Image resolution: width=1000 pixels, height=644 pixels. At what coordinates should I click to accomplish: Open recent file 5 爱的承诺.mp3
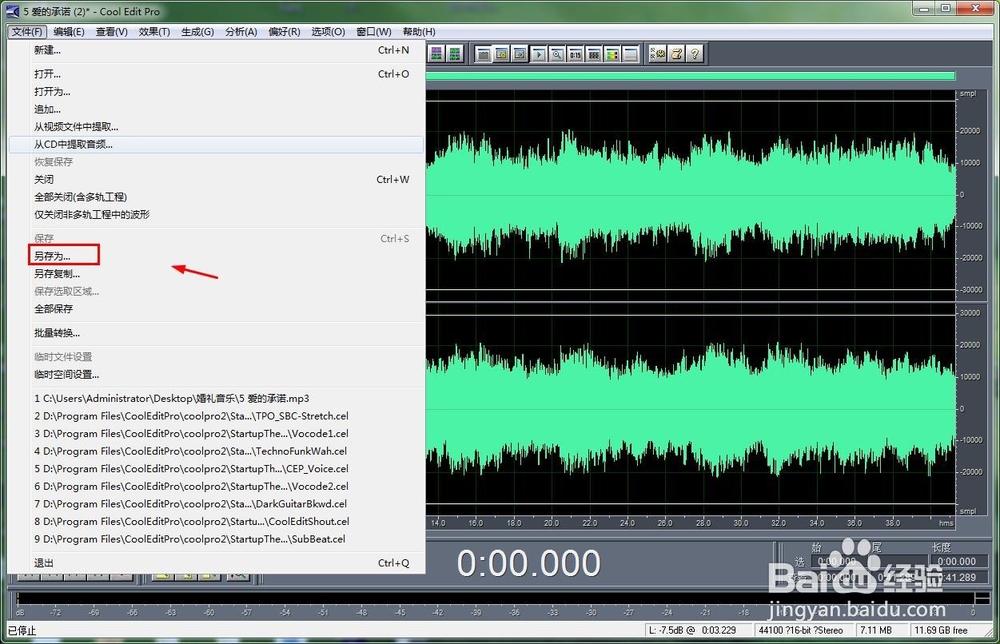click(x=217, y=399)
